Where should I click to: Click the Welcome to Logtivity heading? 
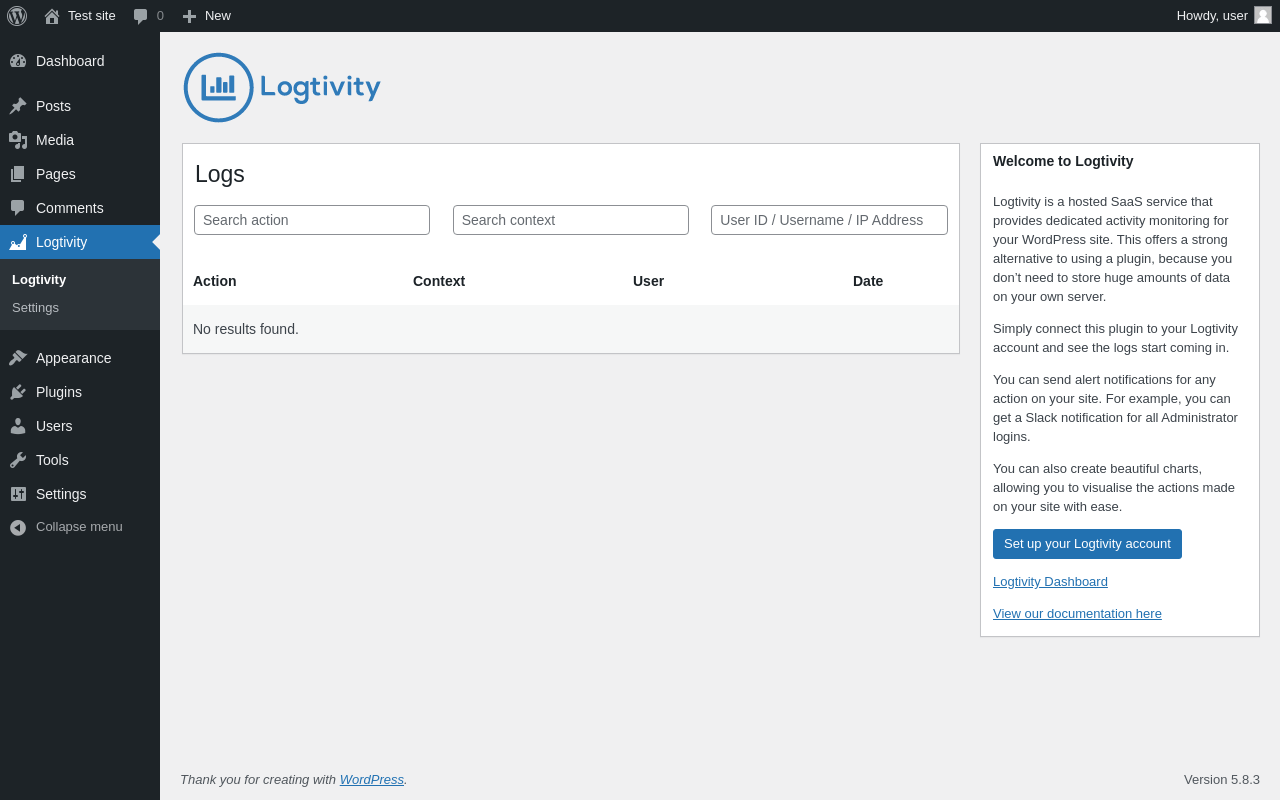(x=1063, y=161)
